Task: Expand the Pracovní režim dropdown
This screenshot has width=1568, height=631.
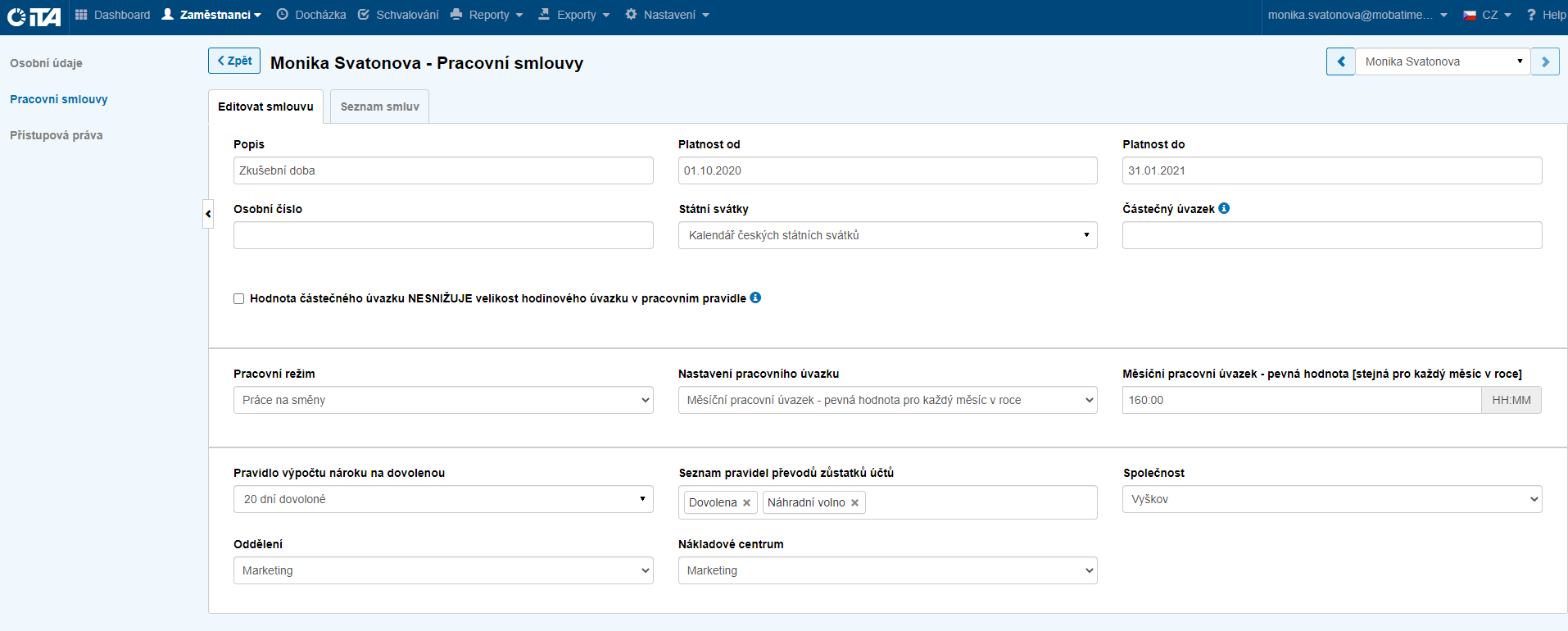Action: point(443,400)
